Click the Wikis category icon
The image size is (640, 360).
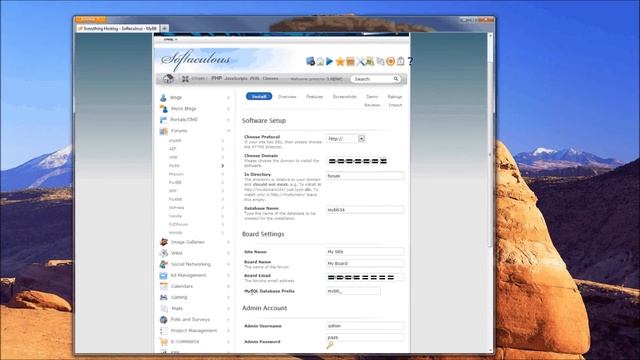click(x=164, y=253)
